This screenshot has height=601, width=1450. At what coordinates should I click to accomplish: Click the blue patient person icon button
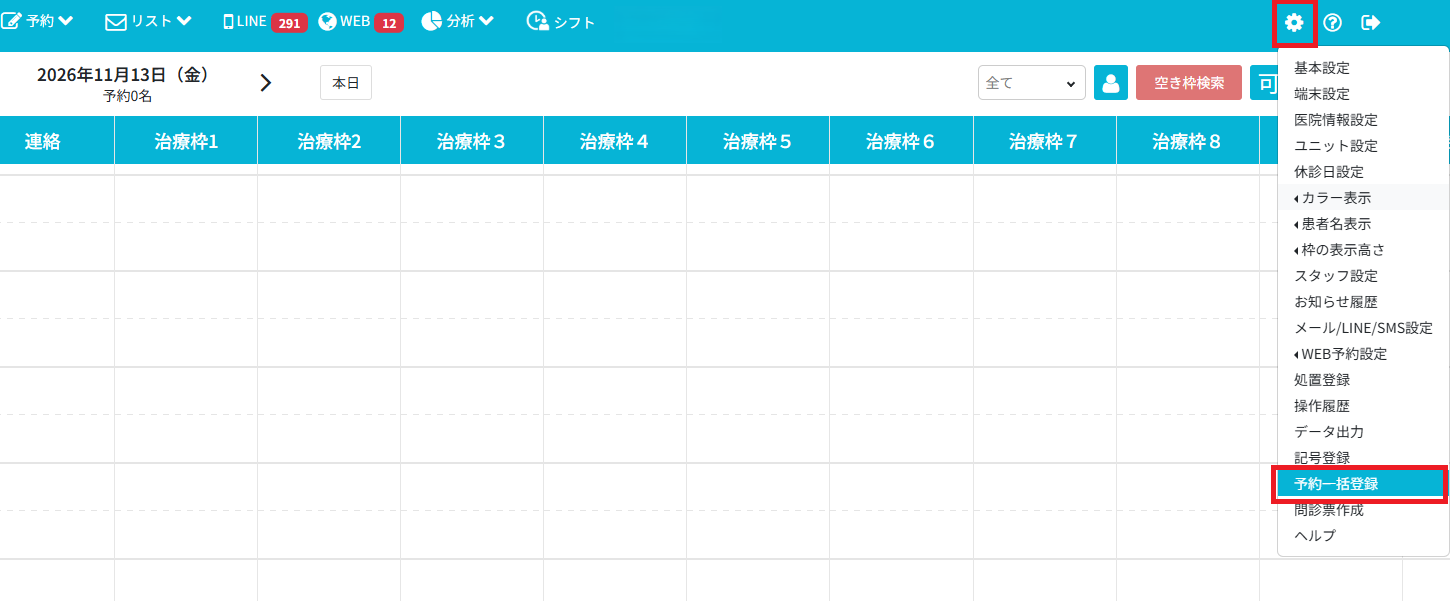click(1111, 83)
